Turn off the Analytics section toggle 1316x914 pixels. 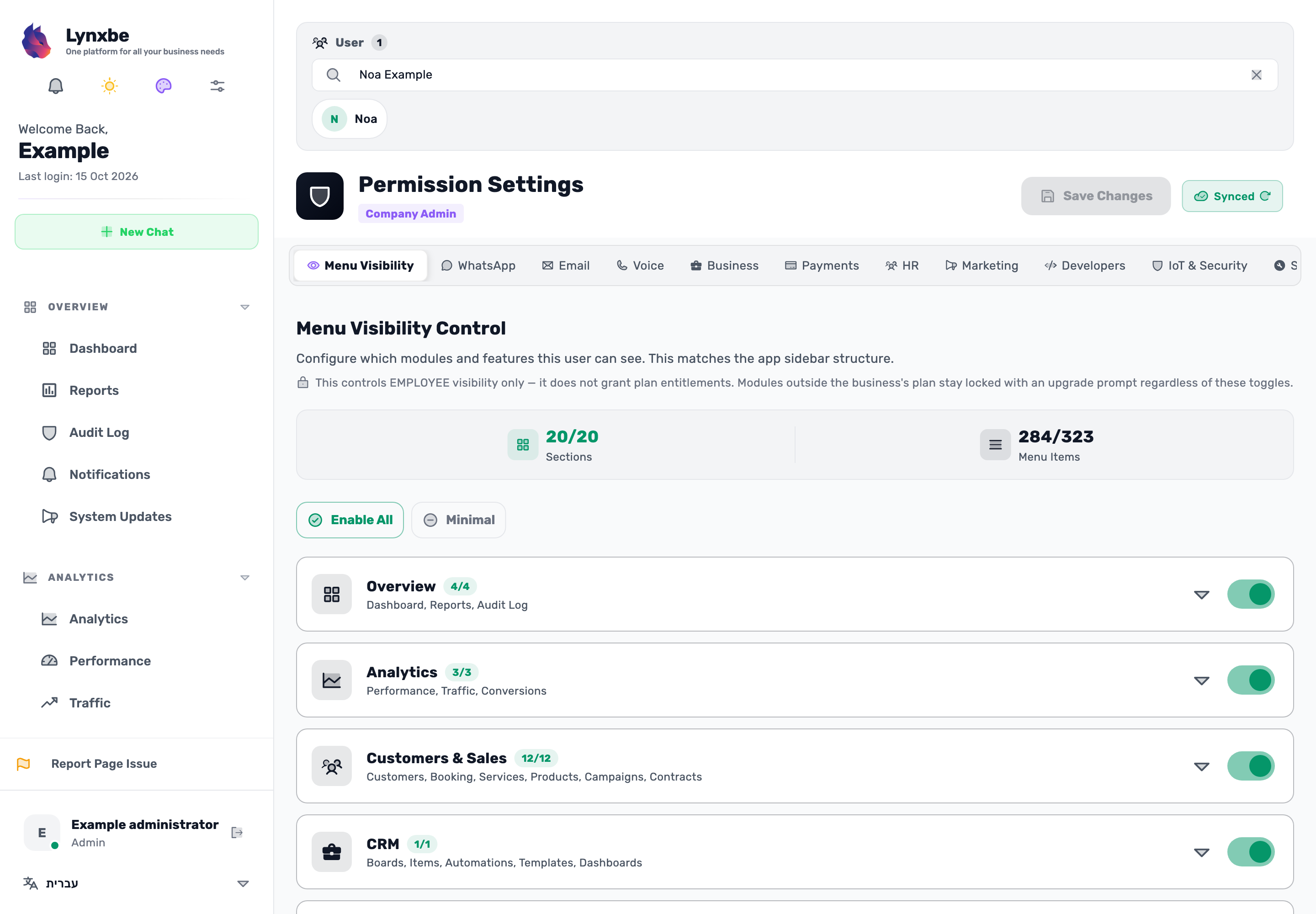point(1251,680)
